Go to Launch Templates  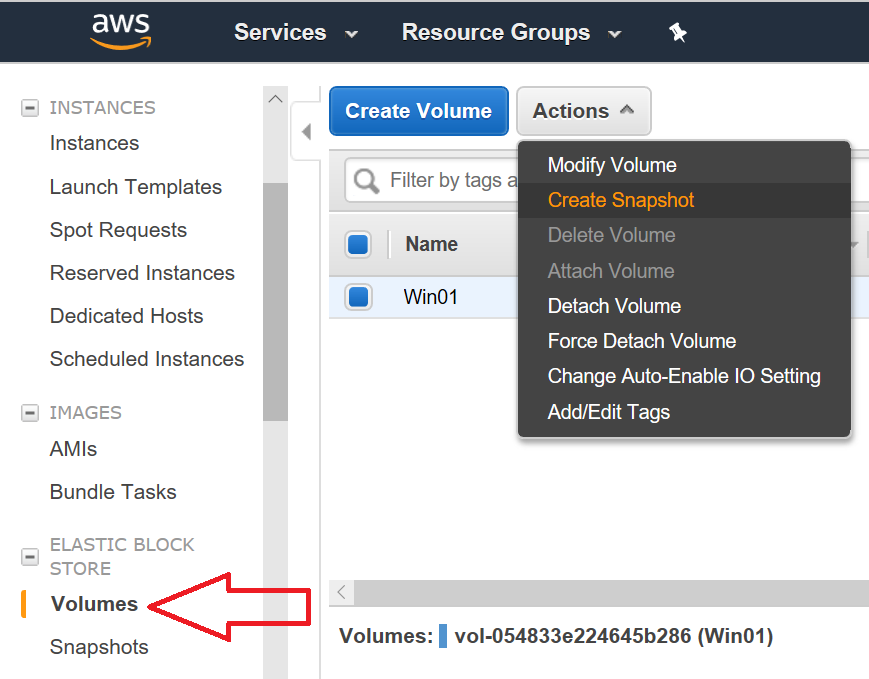[136, 187]
